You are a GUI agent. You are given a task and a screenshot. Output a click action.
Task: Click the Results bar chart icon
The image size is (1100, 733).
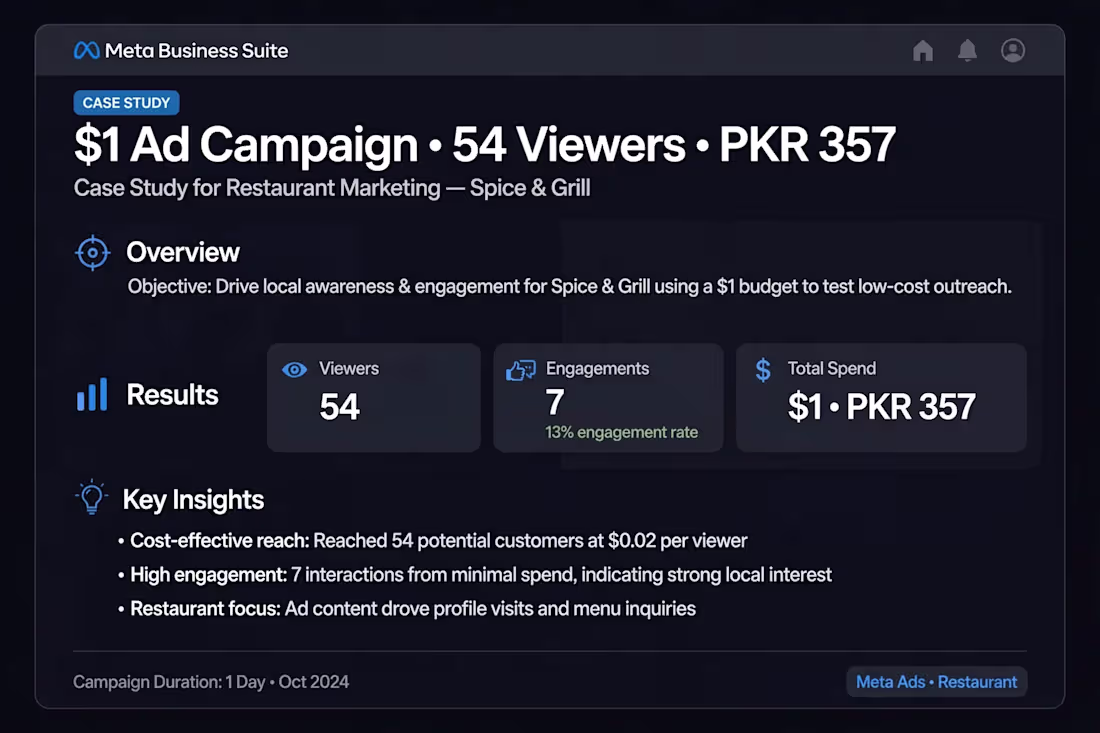click(92, 394)
